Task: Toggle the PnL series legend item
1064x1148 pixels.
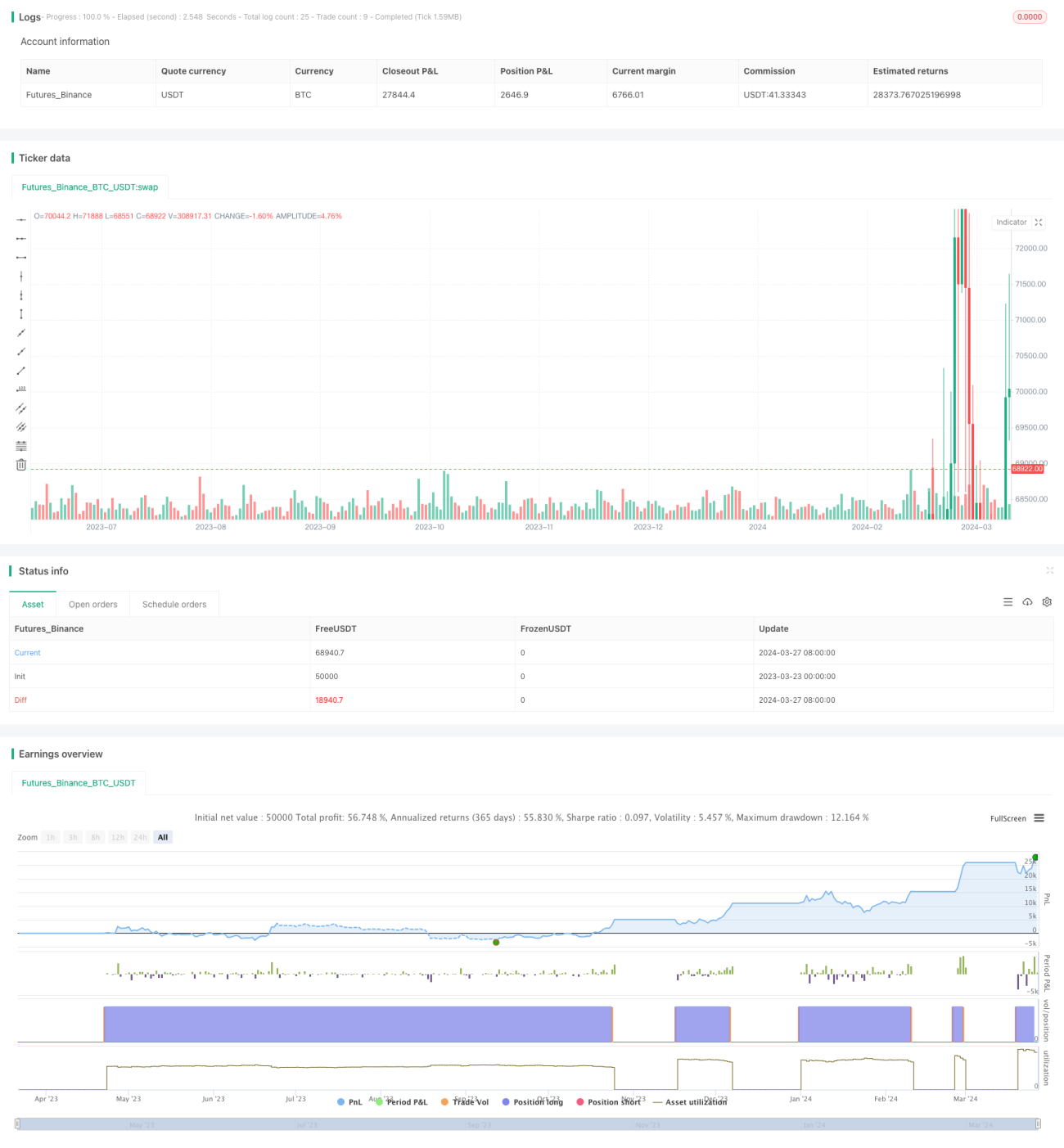Action: [349, 1102]
